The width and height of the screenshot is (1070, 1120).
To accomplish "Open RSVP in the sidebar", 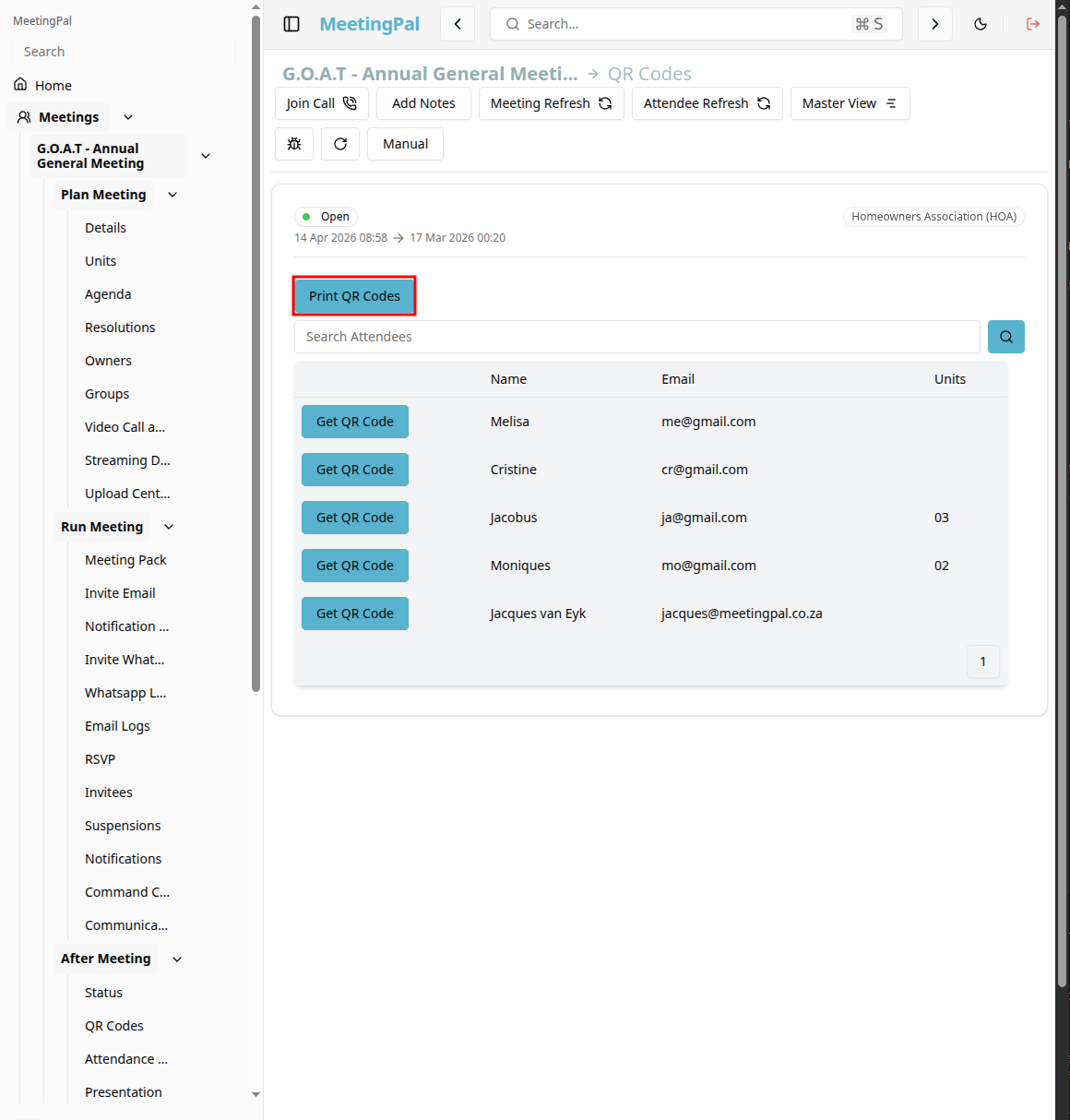I will click(x=100, y=759).
